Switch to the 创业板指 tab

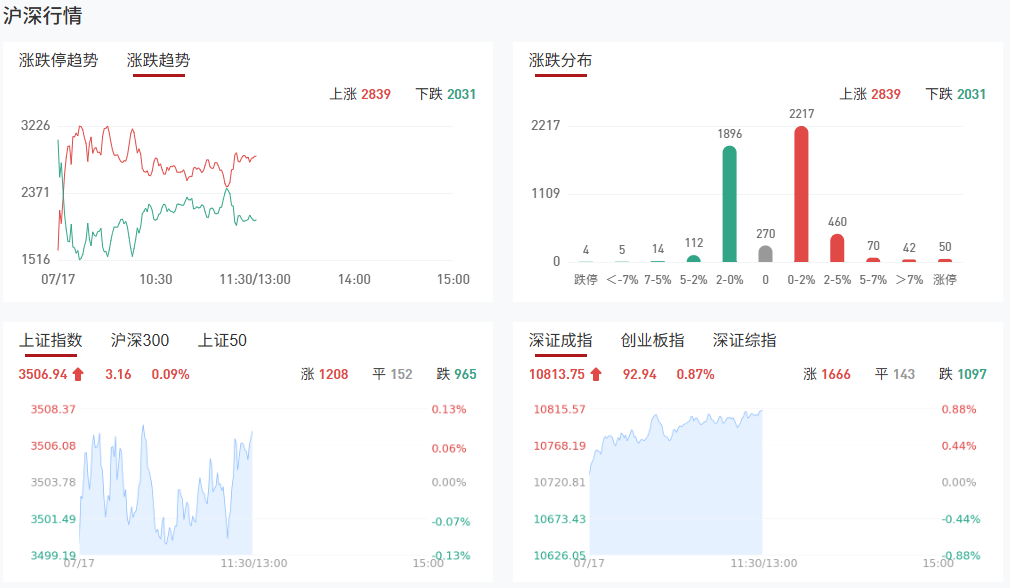tap(652, 340)
